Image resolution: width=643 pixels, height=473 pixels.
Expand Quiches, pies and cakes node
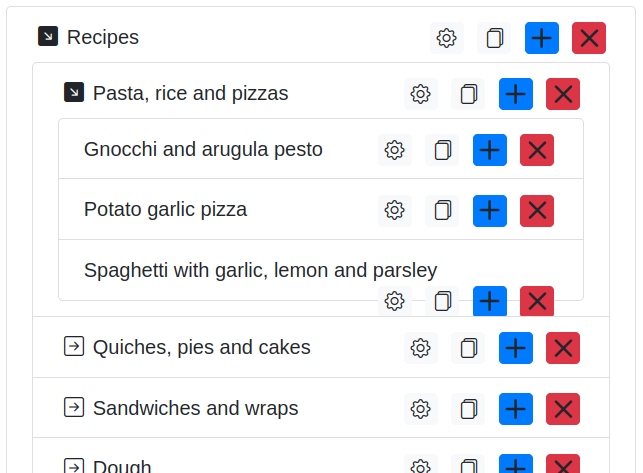(74, 347)
